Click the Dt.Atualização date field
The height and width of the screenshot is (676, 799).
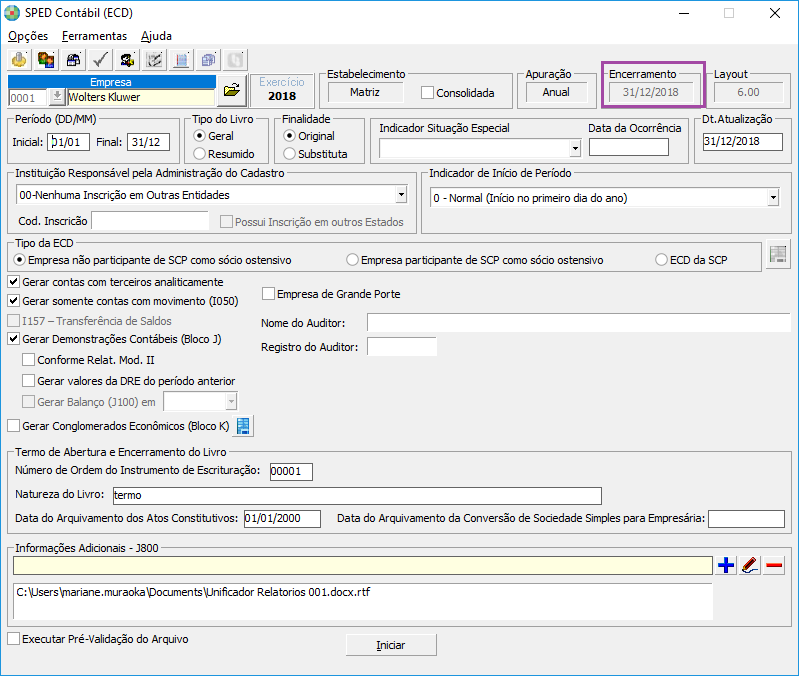coord(742,142)
